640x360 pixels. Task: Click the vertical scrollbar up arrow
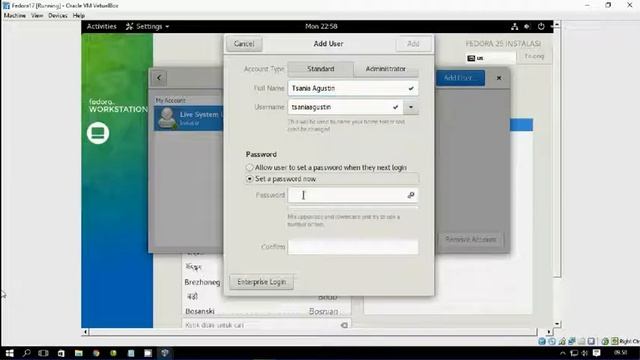tap(557, 25)
